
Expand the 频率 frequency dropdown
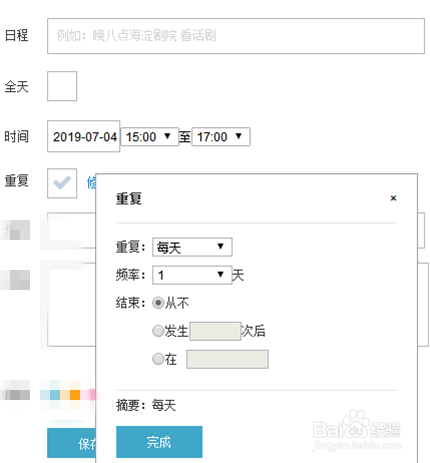click(x=192, y=275)
